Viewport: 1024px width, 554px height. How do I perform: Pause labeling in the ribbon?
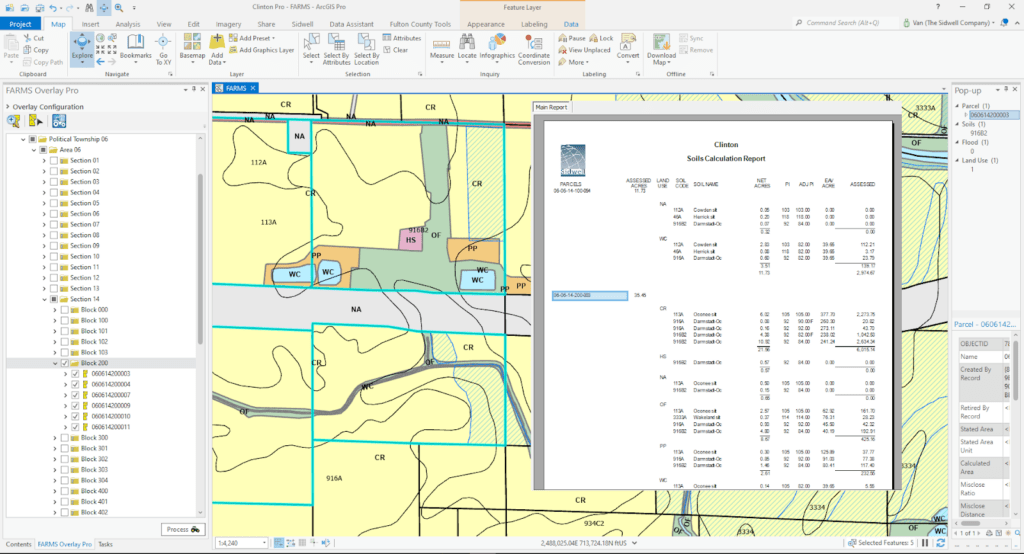click(x=572, y=39)
